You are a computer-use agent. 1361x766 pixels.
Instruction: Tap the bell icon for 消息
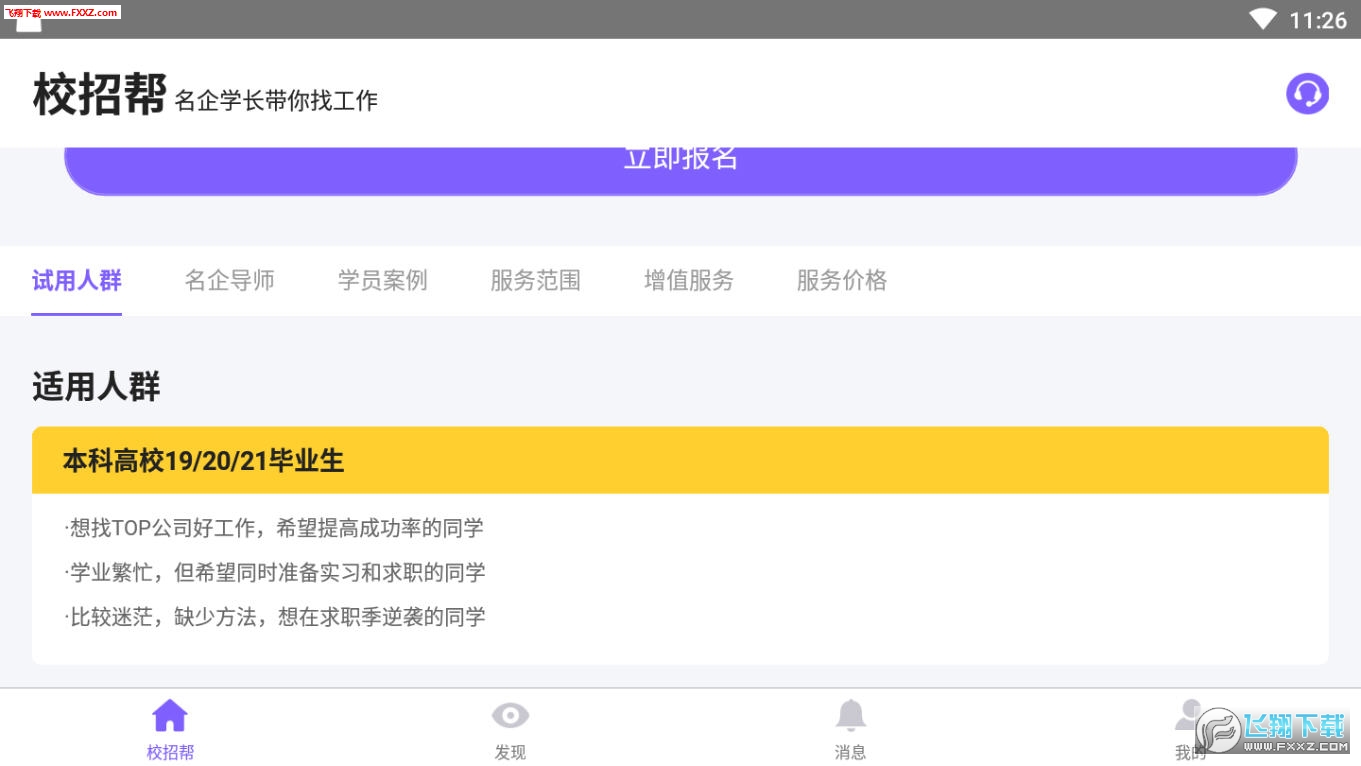pyautogui.click(x=850, y=716)
